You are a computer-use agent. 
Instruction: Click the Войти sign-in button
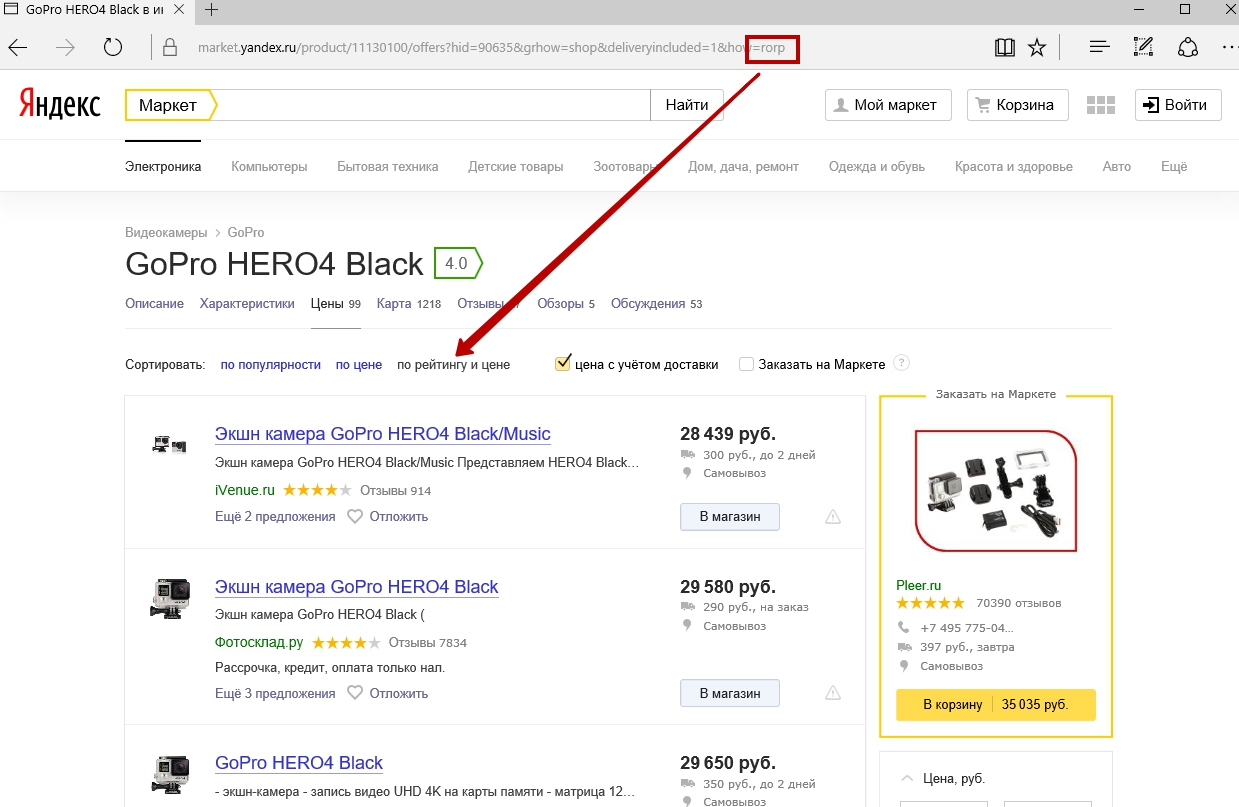(1178, 105)
